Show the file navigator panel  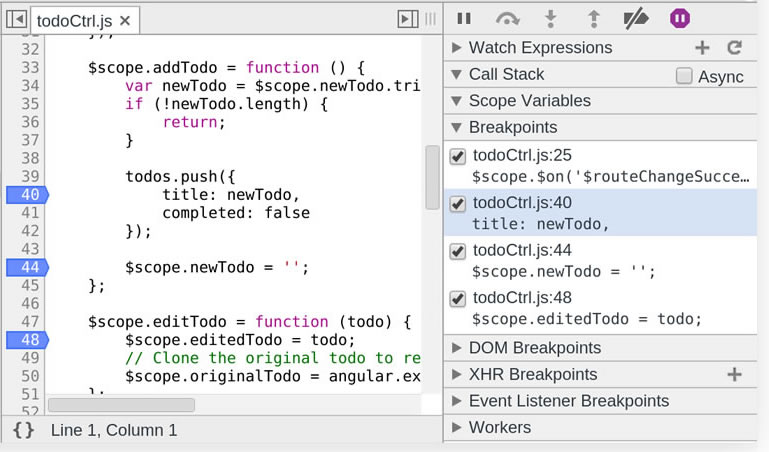(x=16, y=20)
